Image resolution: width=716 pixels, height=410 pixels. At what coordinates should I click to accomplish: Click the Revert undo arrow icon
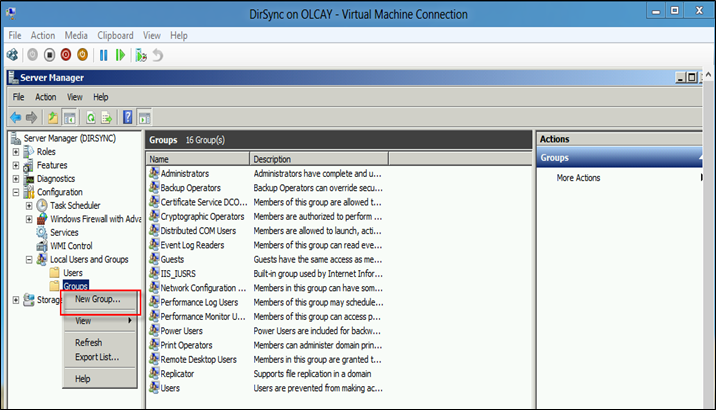[158, 55]
